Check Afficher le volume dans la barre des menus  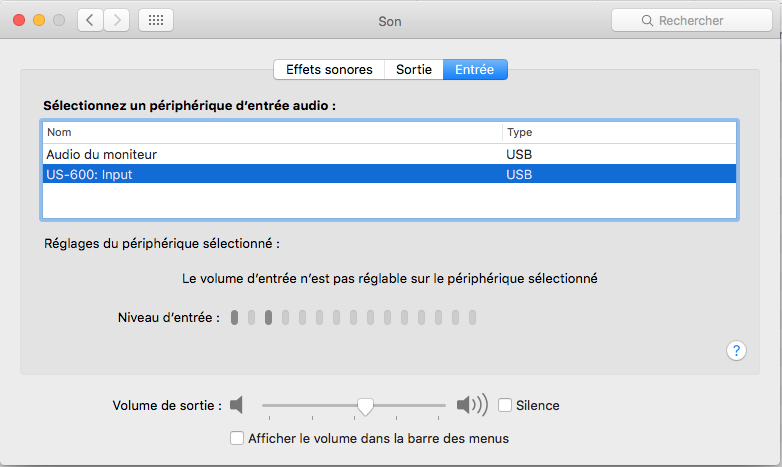click(237, 438)
